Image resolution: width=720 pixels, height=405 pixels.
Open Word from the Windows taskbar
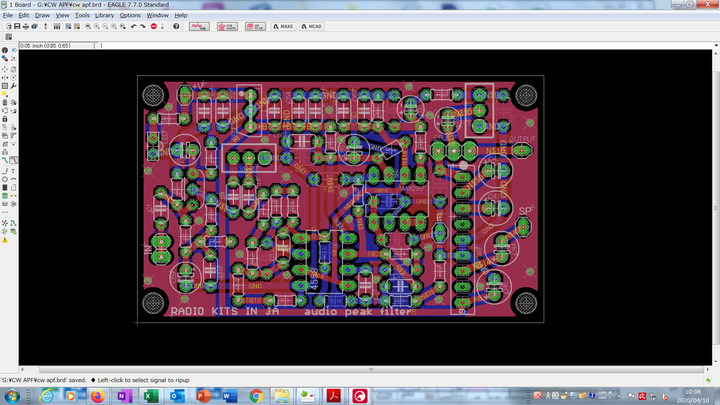229,396
